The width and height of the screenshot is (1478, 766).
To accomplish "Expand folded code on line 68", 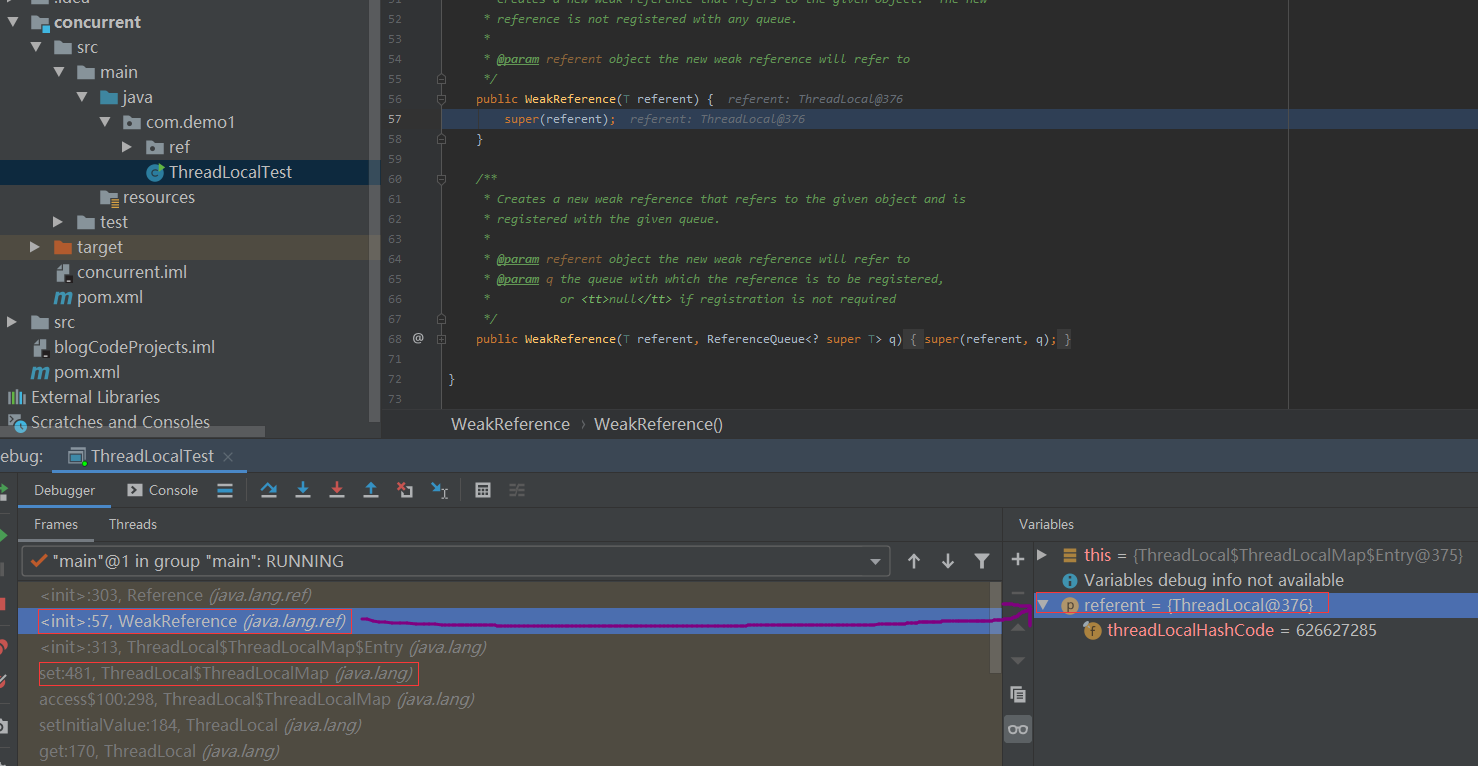I will pyautogui.click(x=442, y=339).
